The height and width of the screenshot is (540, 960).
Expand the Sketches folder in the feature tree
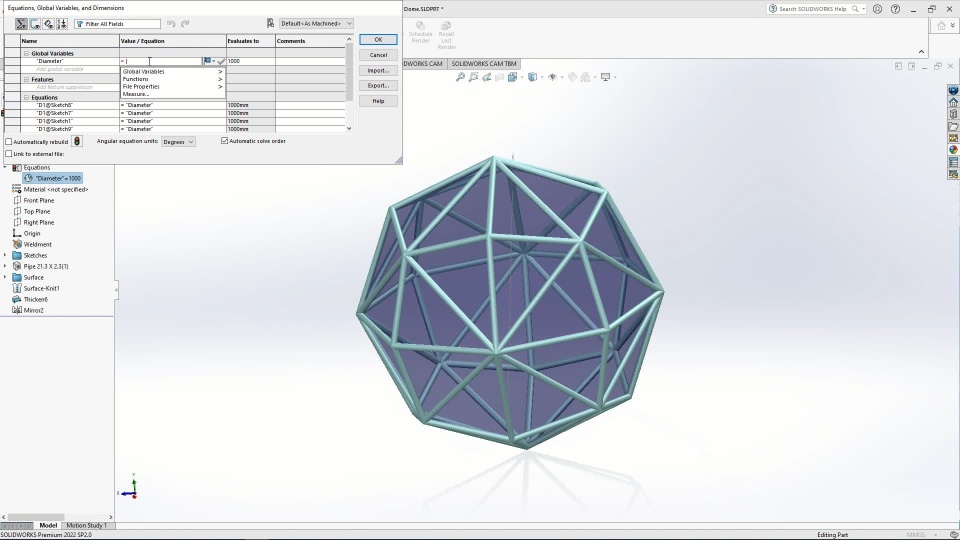6,255
